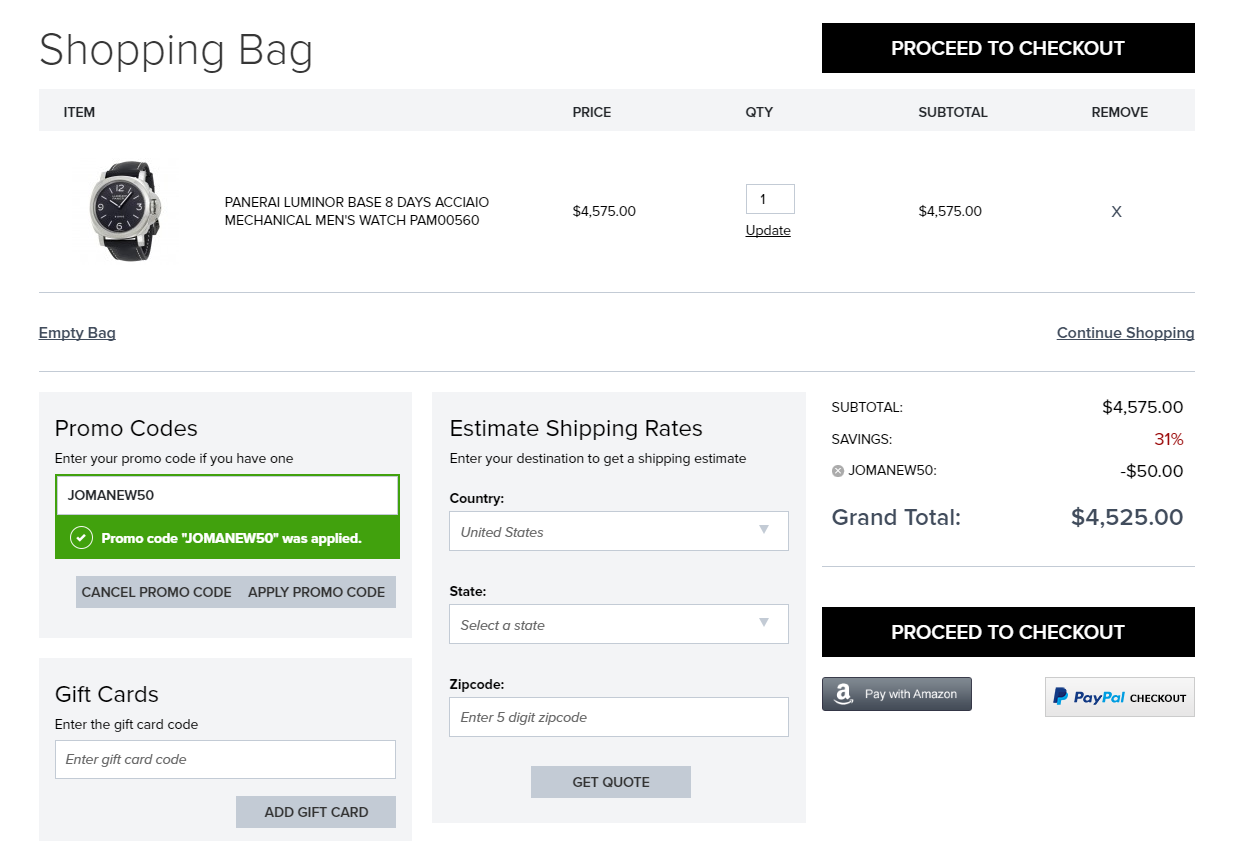Screen dimensions: 1259x841
Task: Open the Country dropdown showing United States
Action: click(619, 531)
